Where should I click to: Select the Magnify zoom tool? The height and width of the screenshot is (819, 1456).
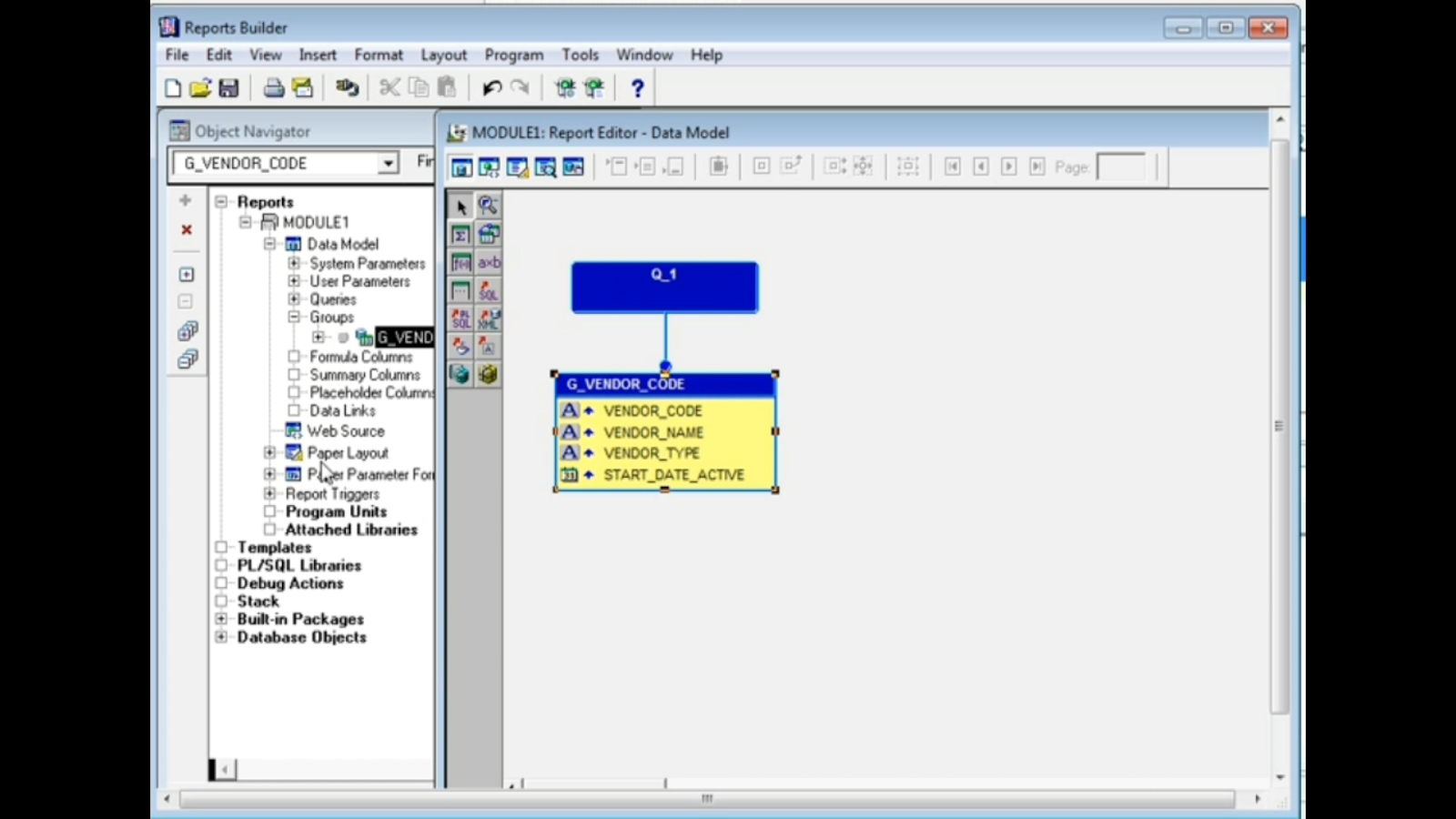coord(490,206)
